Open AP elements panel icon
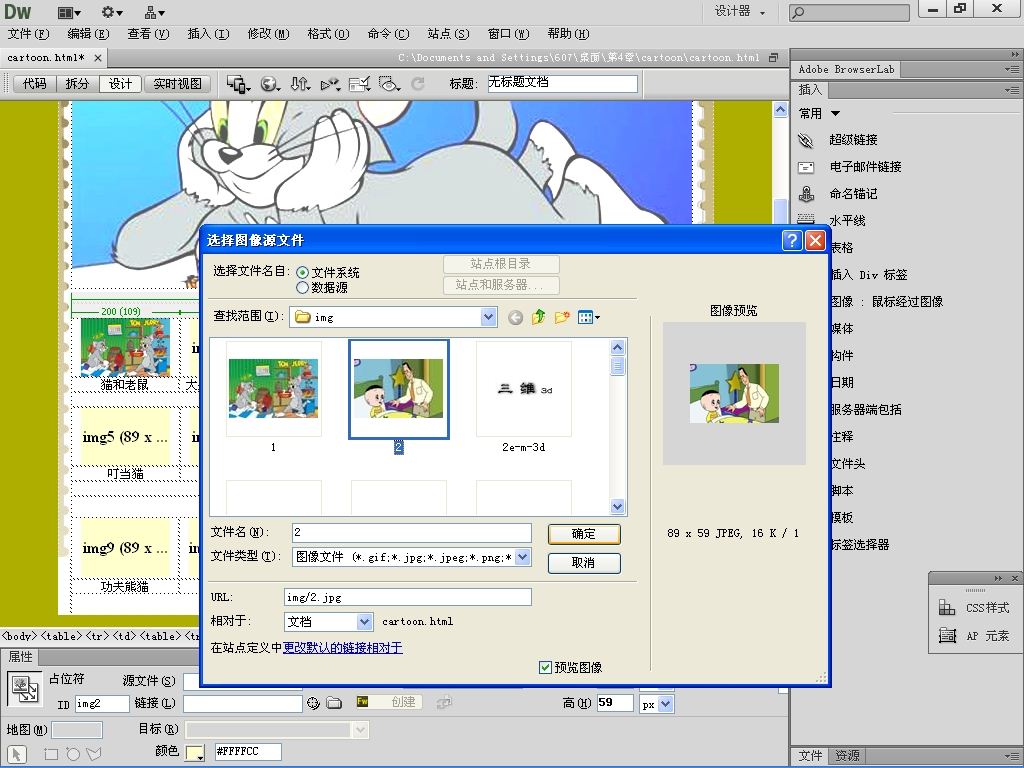The height and width of the screenshot is (768, 1024). 946,635
